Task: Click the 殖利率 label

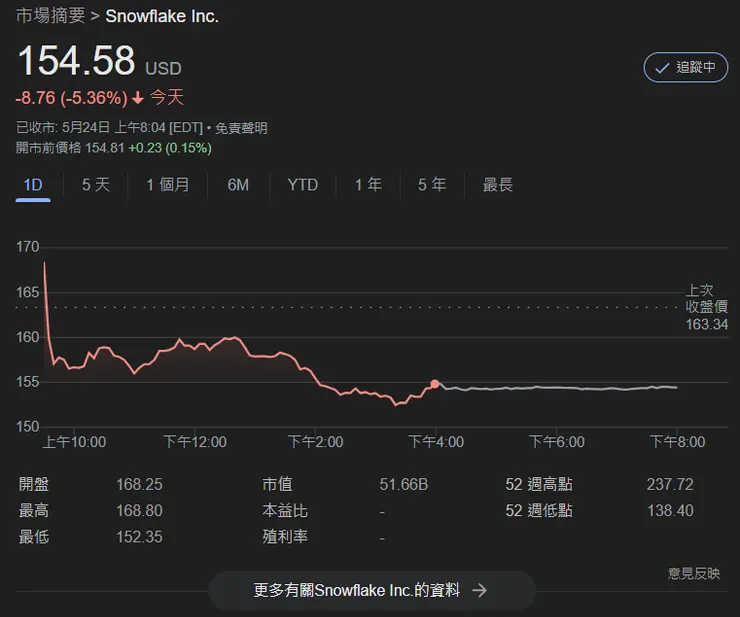Action: (x=285, y=537)
